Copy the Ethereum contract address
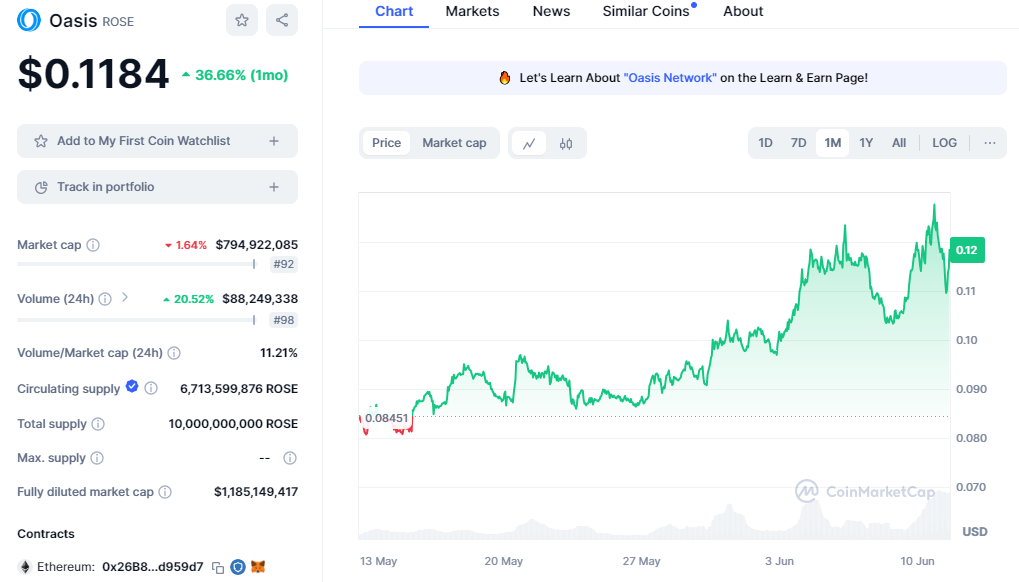Screen dimensions: 1019x582 [218, 567]
